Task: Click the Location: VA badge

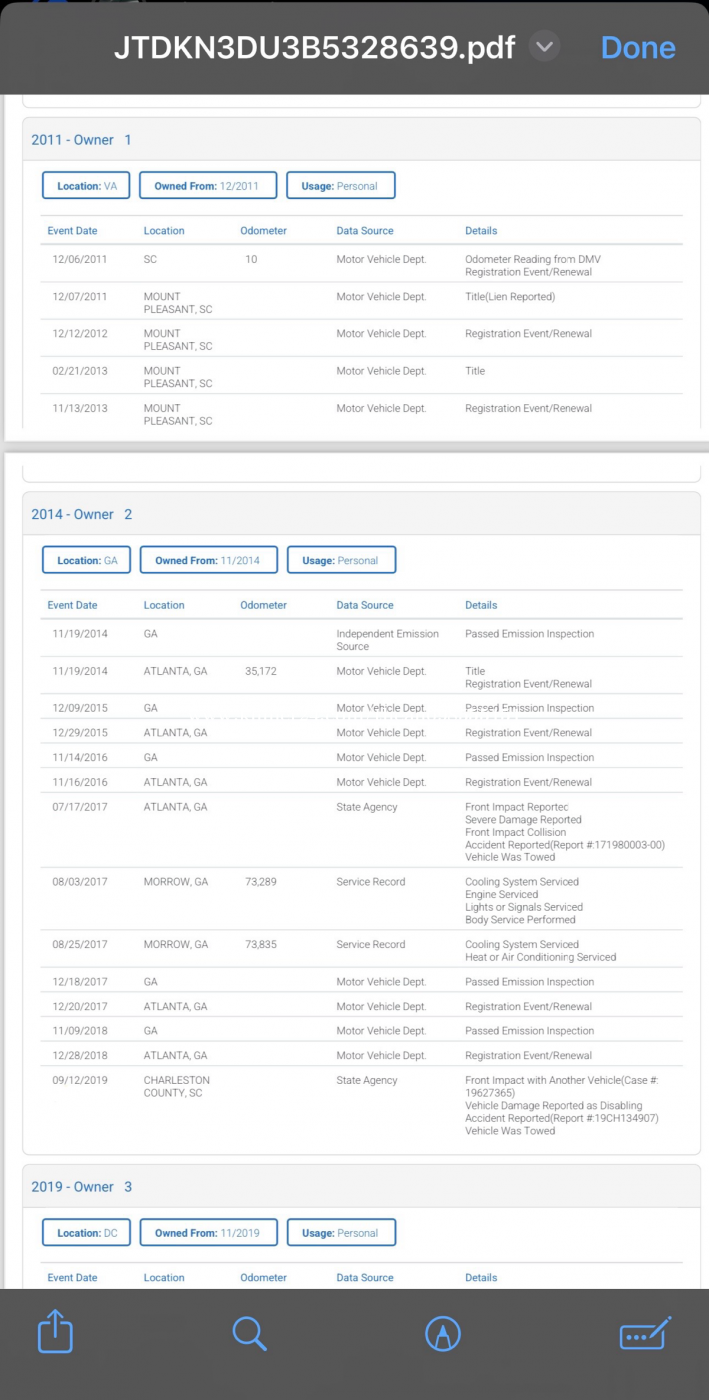Action: [86, 186]
